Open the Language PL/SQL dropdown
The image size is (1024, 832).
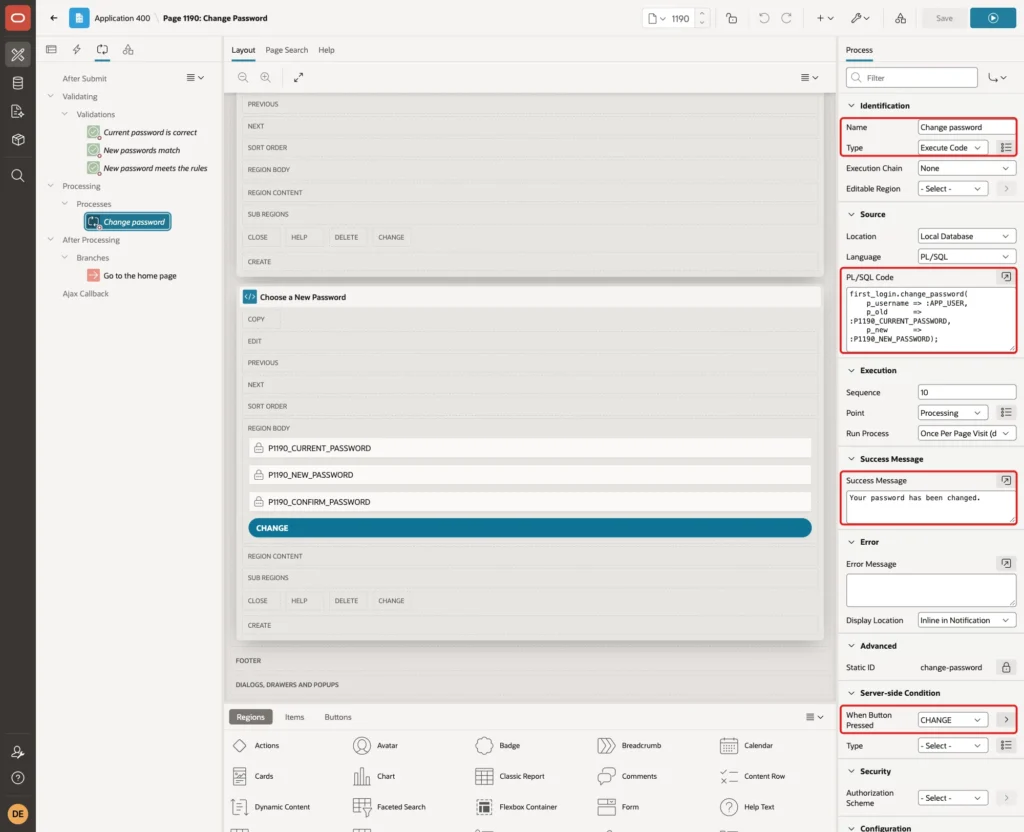pos(967,257)
